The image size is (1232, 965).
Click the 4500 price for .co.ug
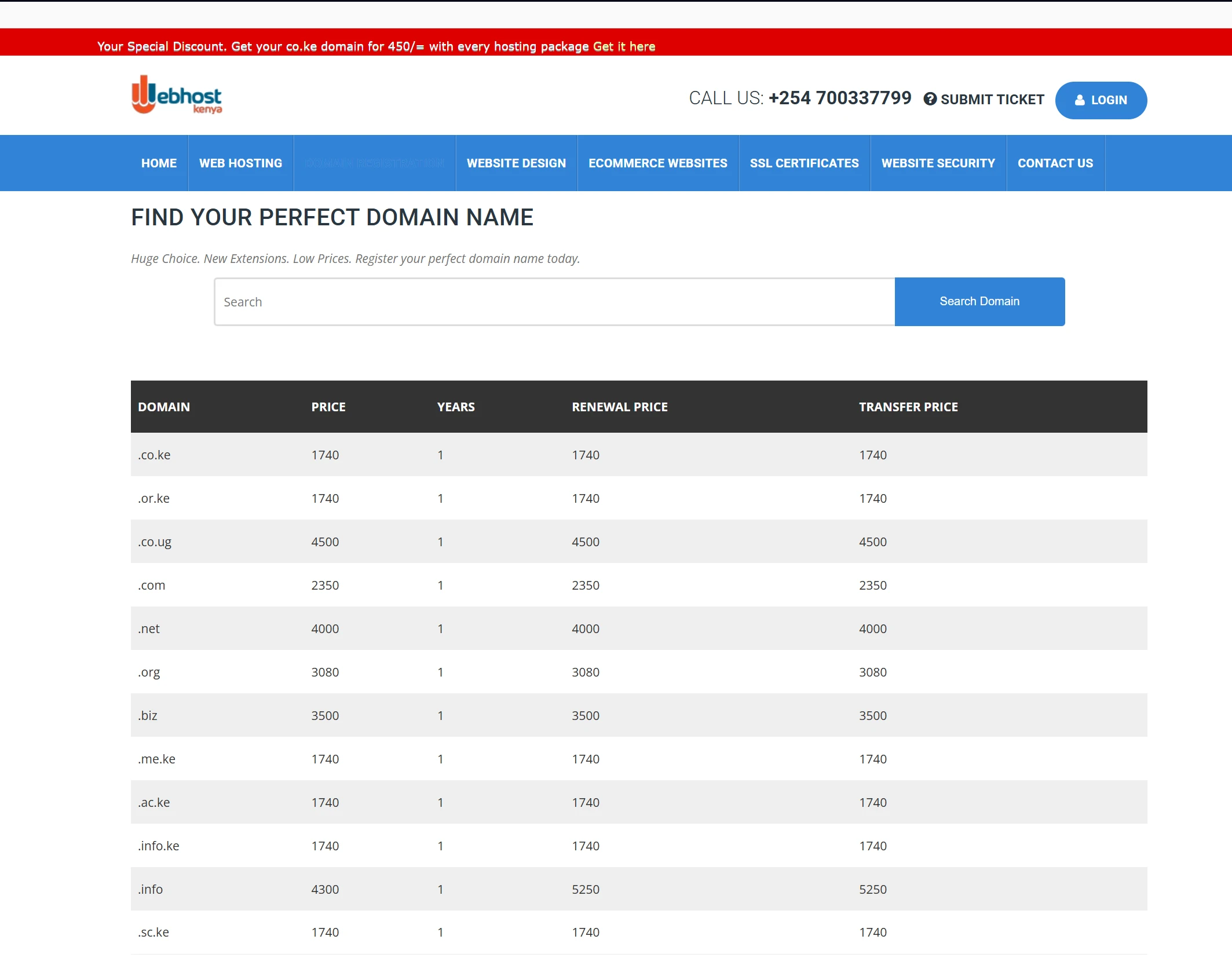pos(325,542)
